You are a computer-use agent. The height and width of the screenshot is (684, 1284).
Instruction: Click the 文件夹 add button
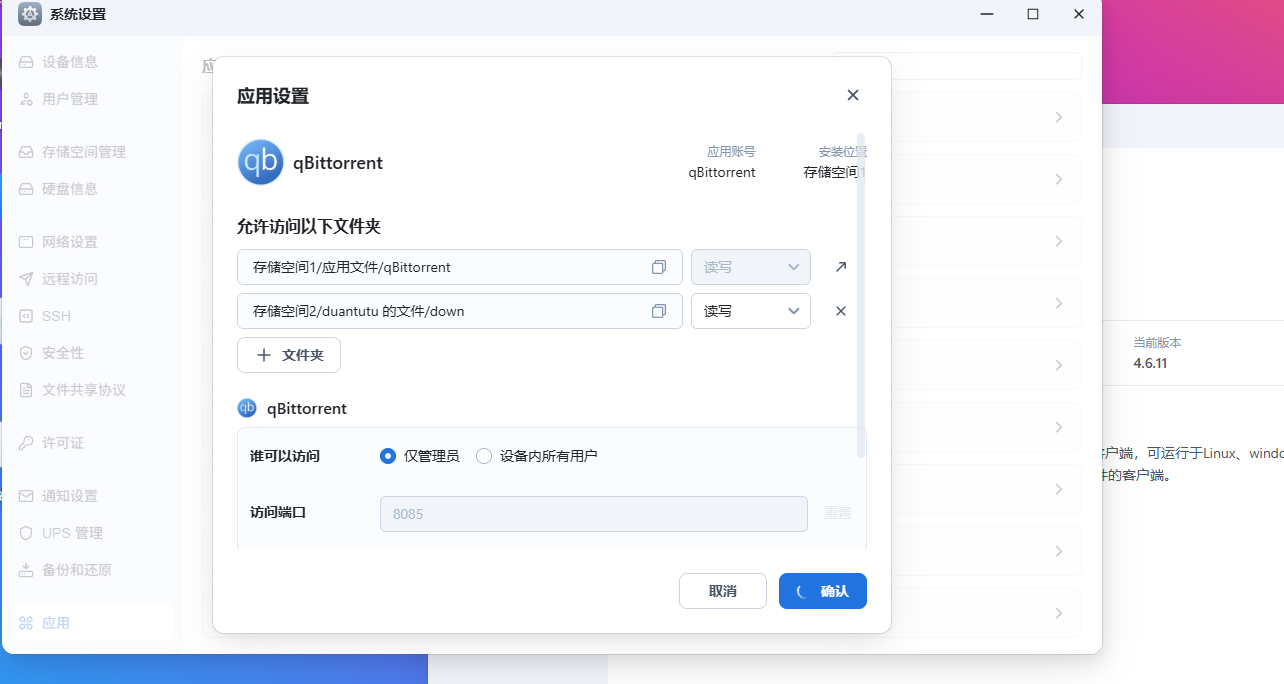coord(289,355)
